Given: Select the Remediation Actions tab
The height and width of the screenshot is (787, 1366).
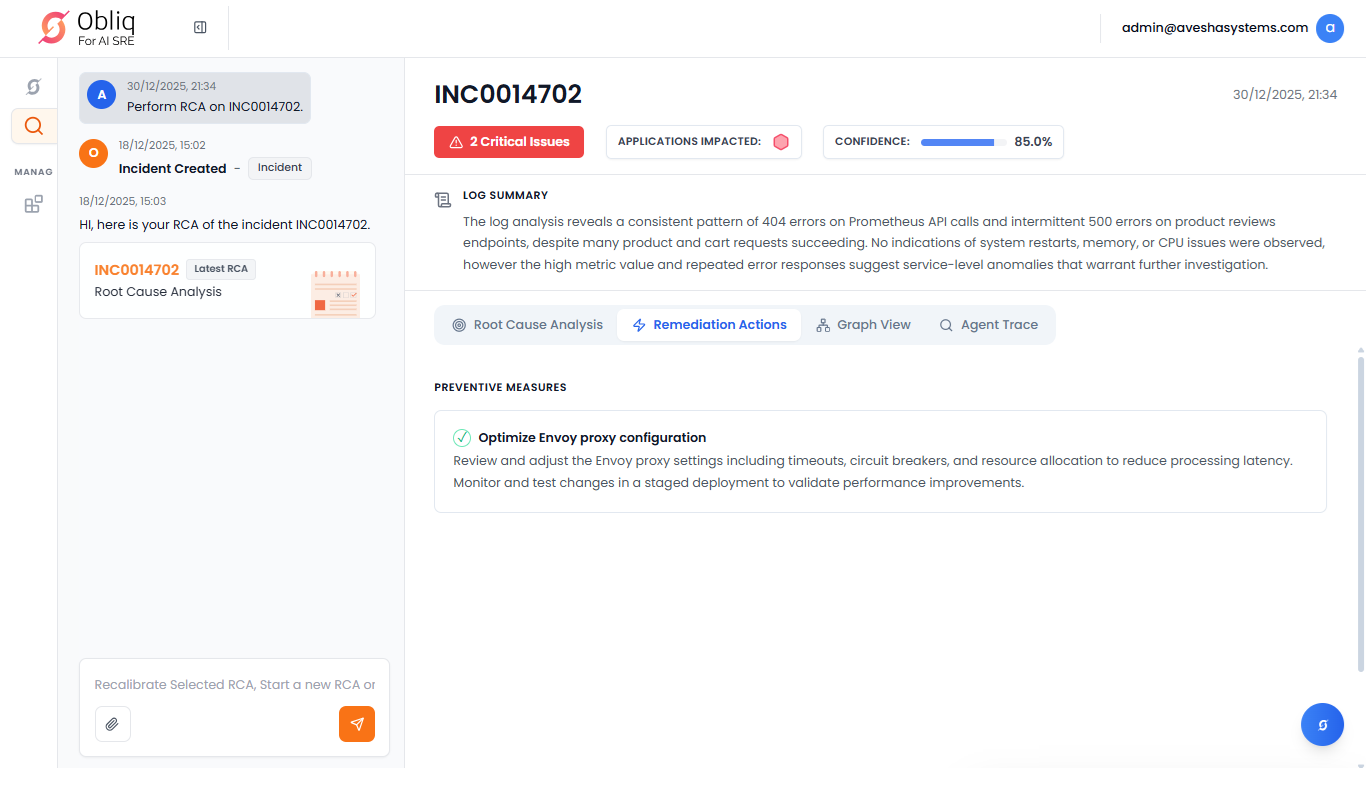Looking at the screenshot, I should pyautogui.click(x=709, y=325).
